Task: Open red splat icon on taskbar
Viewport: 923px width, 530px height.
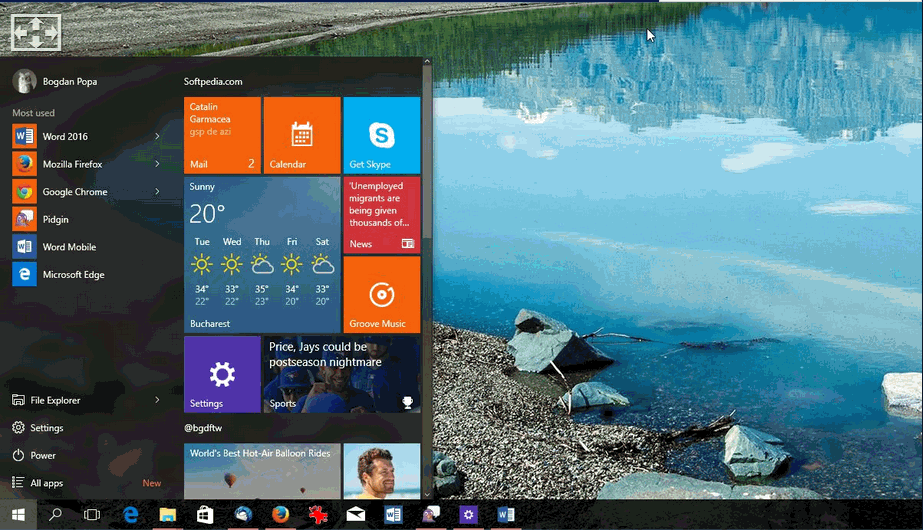Action: click(318, 515)
